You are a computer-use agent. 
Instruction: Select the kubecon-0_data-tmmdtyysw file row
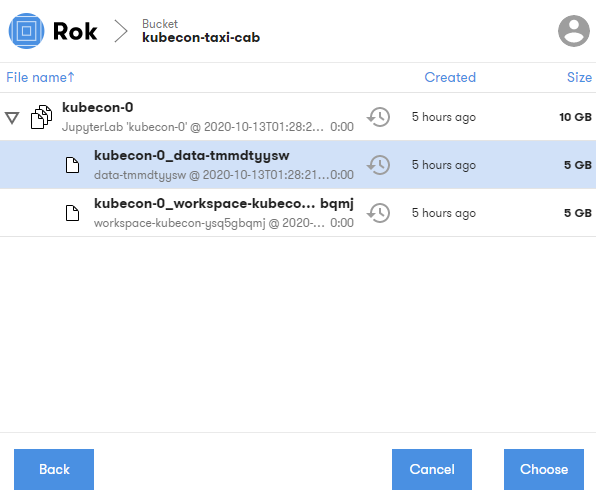298,165
